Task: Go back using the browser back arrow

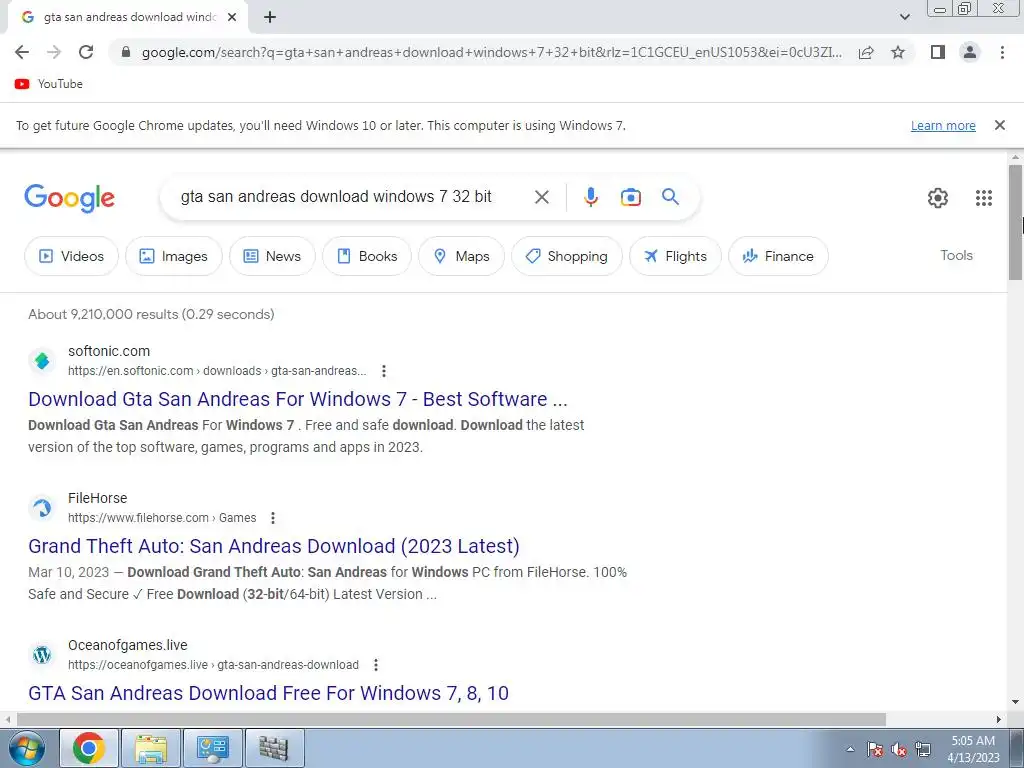Action: click(x=22, y=52)
